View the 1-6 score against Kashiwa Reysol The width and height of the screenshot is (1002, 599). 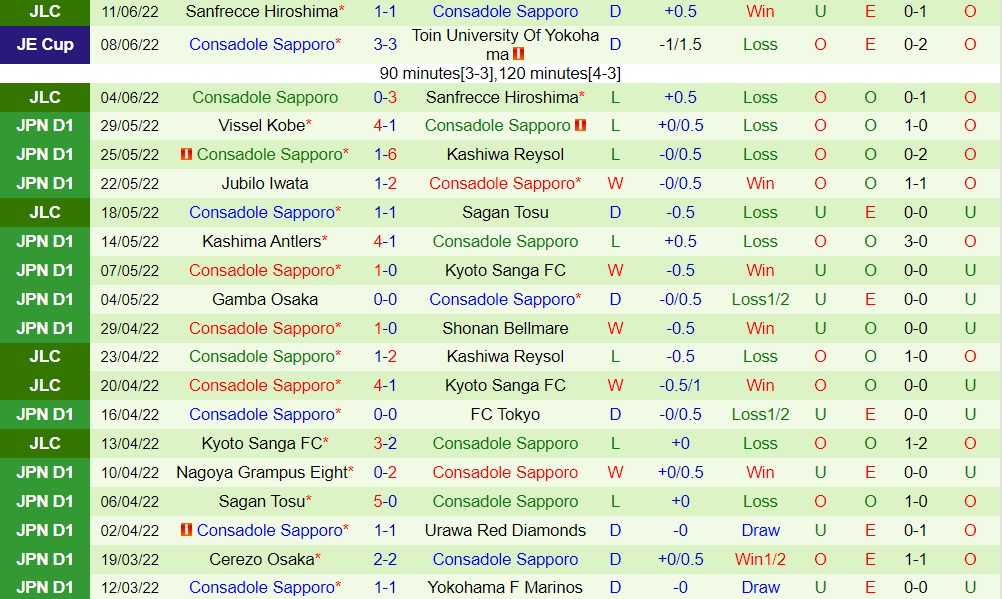point(385,155)
